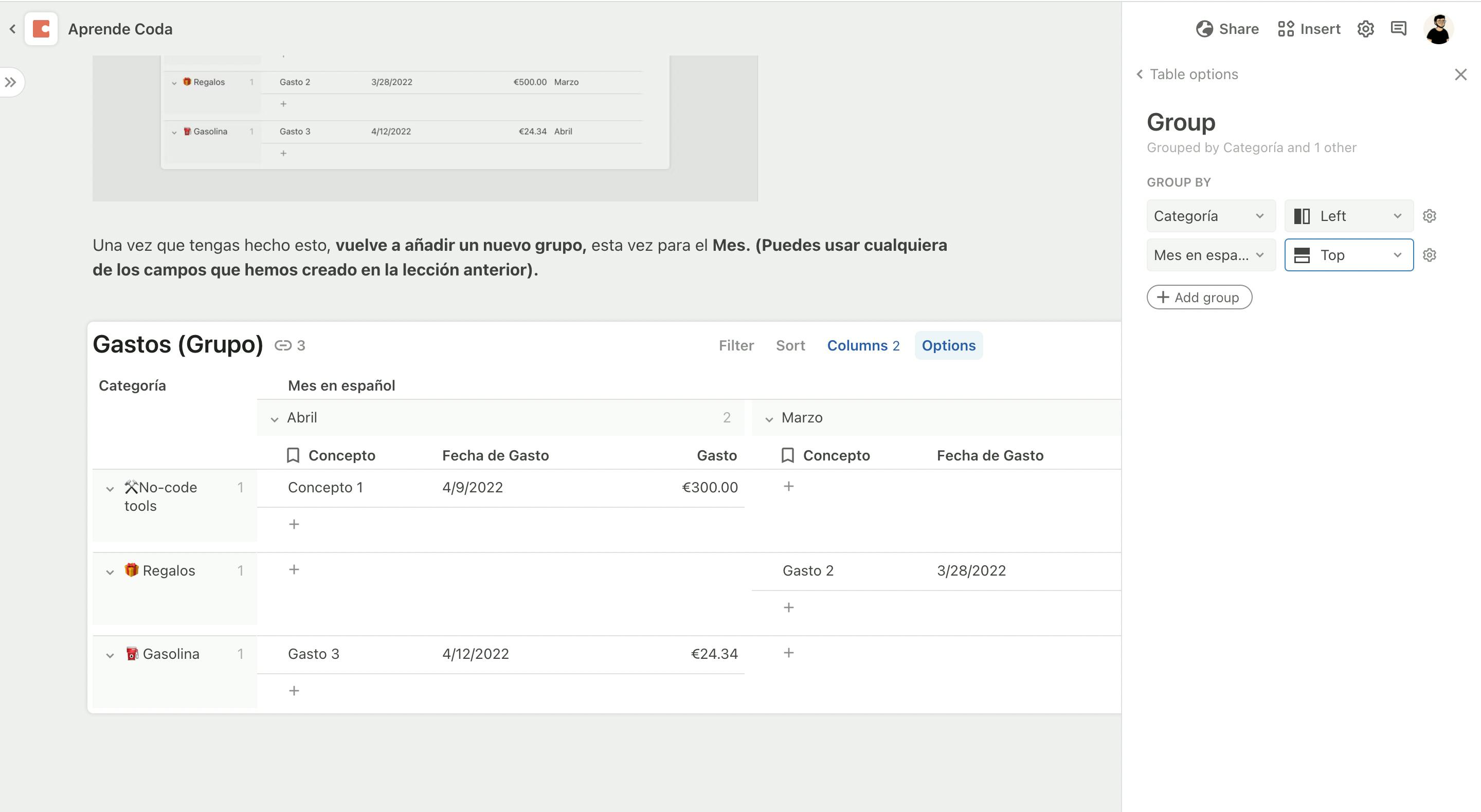Click the Coda doc logo icon
The image size is (1481, 812).
tap(41, 29)
